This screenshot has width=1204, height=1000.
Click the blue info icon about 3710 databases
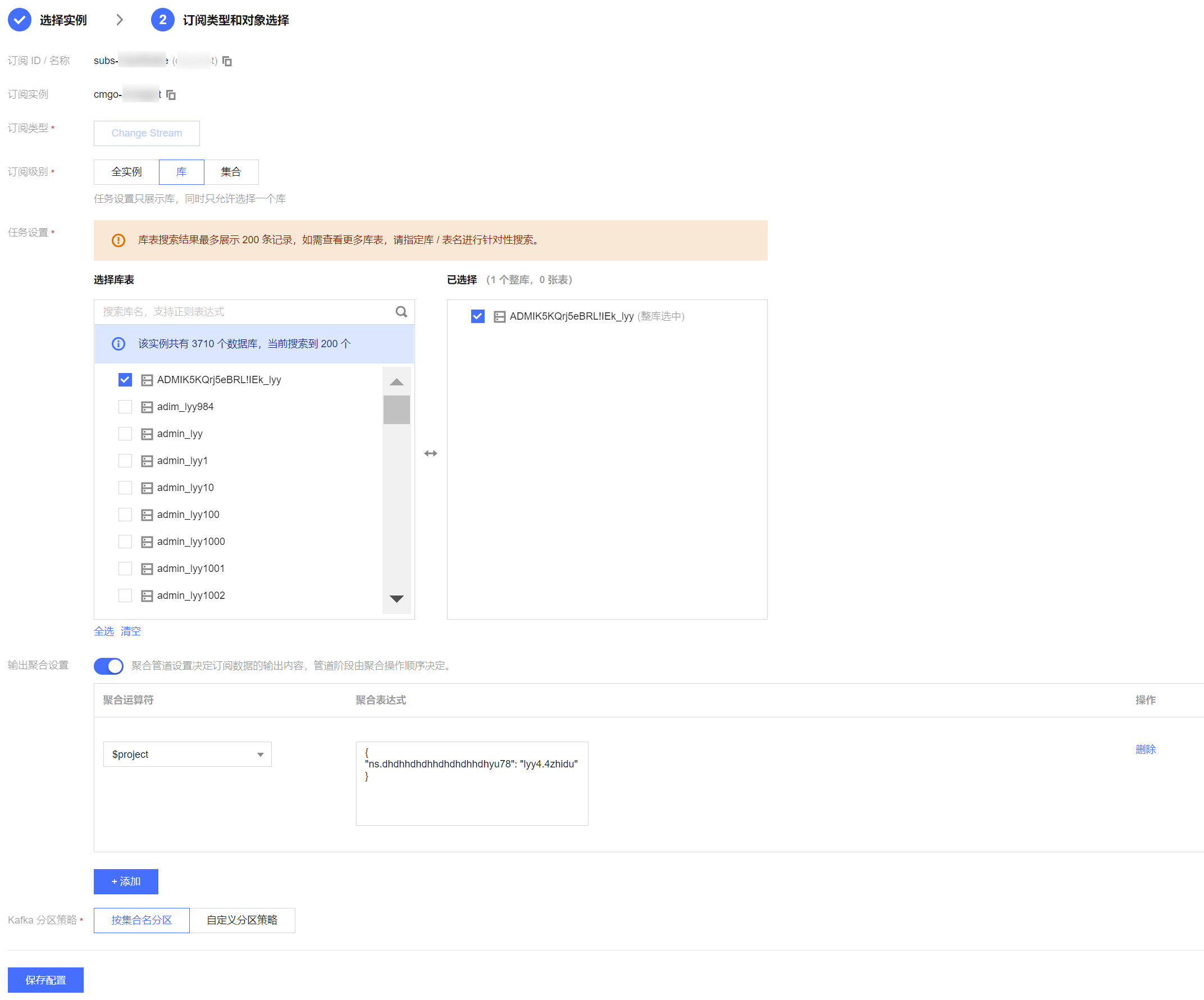pyautogui.click(x=118, y=344)
